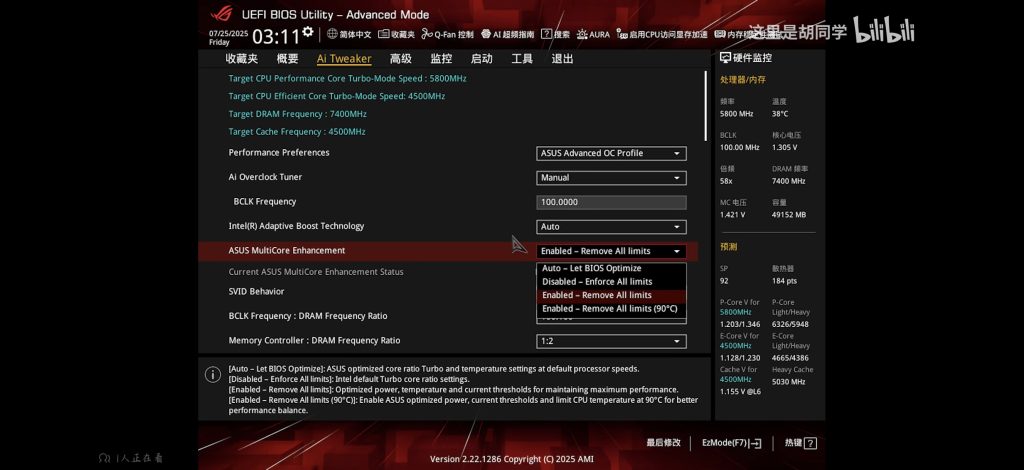Click the Version 2.22.1286 copyright text
1024x470 pixels.
click(x=511, y=459)
